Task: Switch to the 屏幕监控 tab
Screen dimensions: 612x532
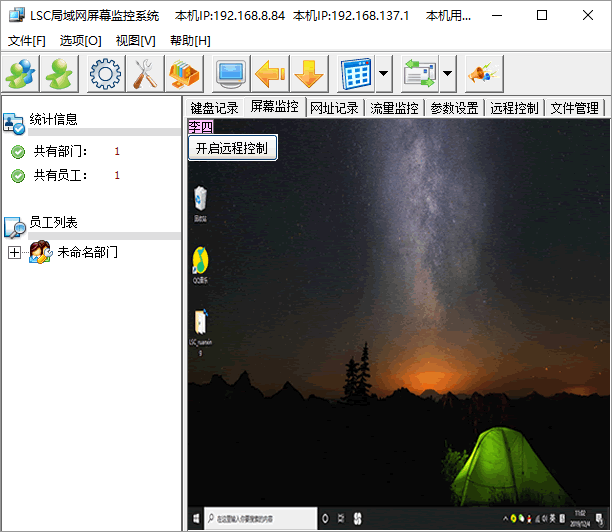Action: click(x=274, y=107)
